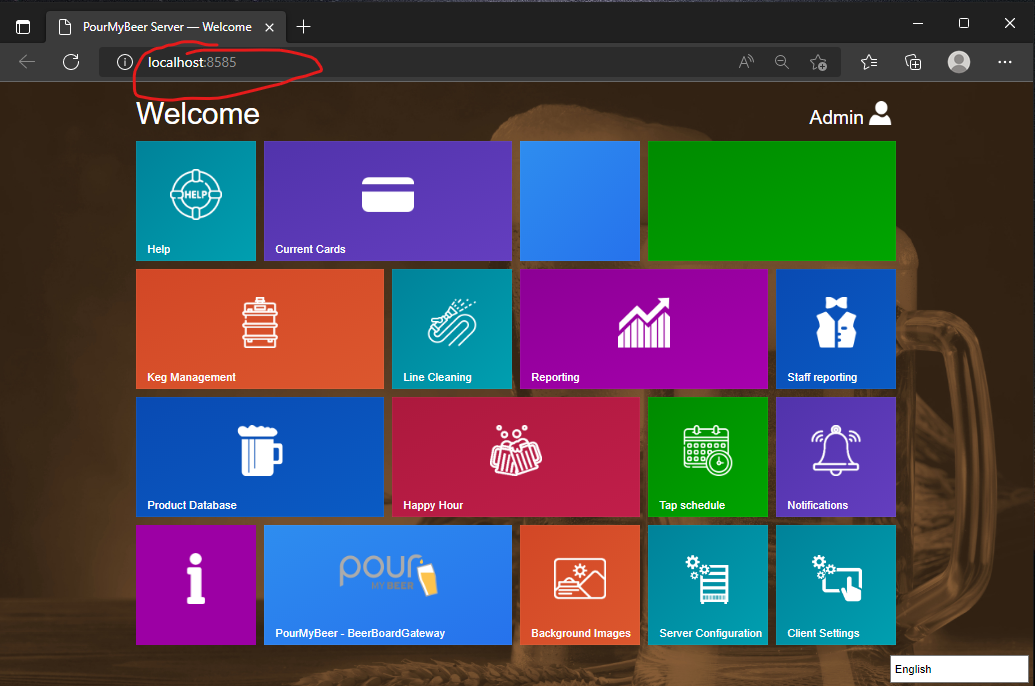Add this page to favorites
Screen dimensions: 1035x686
click(x=818, y=62)
